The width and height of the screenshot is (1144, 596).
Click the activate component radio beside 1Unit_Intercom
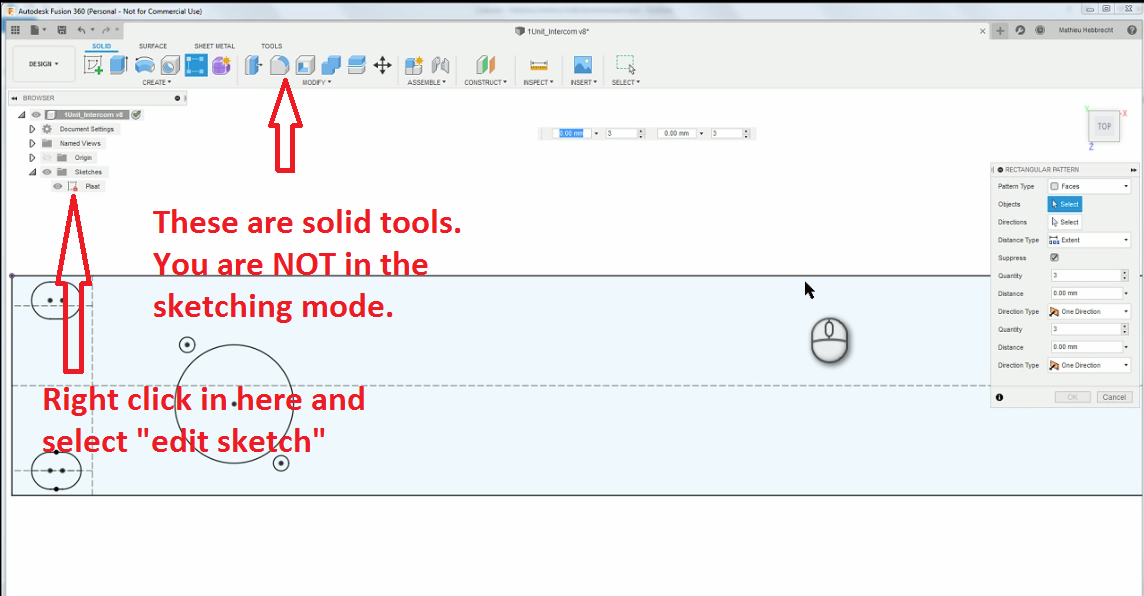(136, 115)
